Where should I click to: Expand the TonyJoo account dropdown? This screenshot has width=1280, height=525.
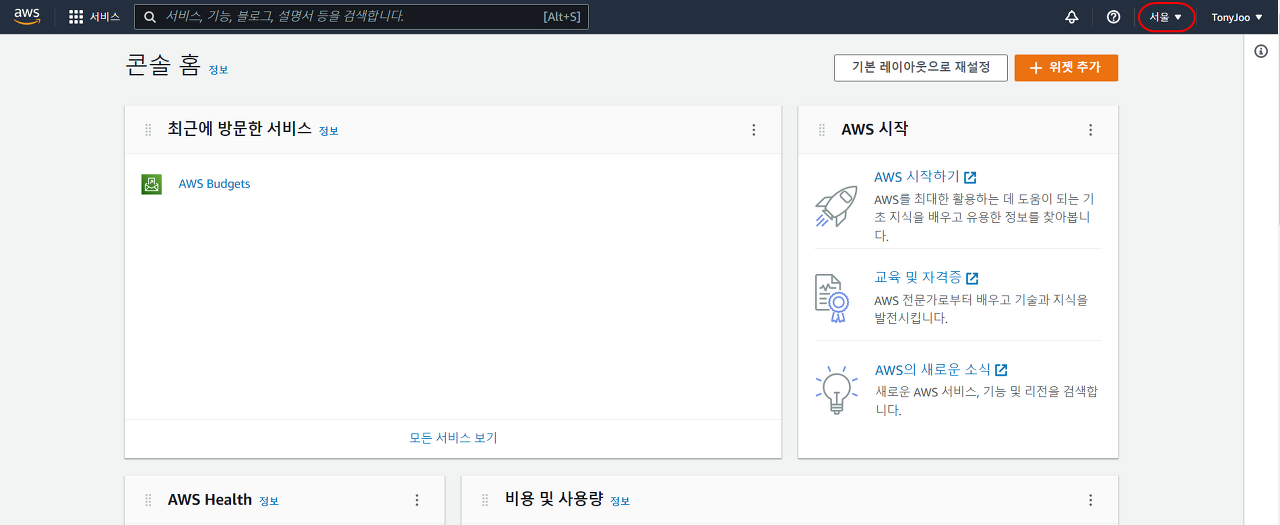[x=1237, y=17]
